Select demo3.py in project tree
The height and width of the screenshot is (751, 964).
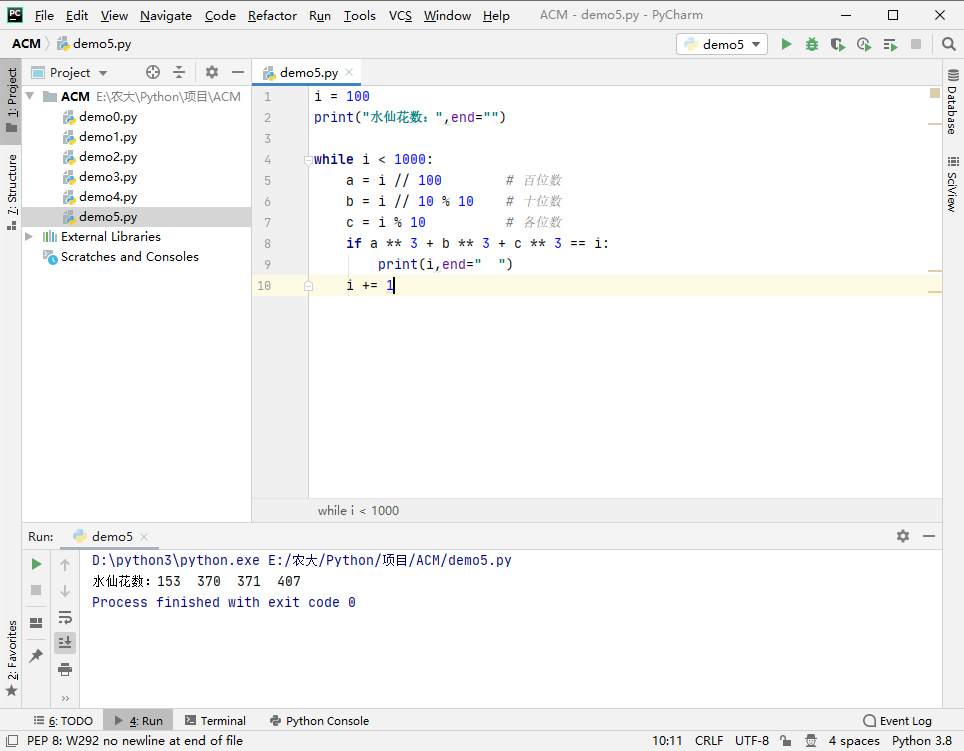[x=108, y=177]
